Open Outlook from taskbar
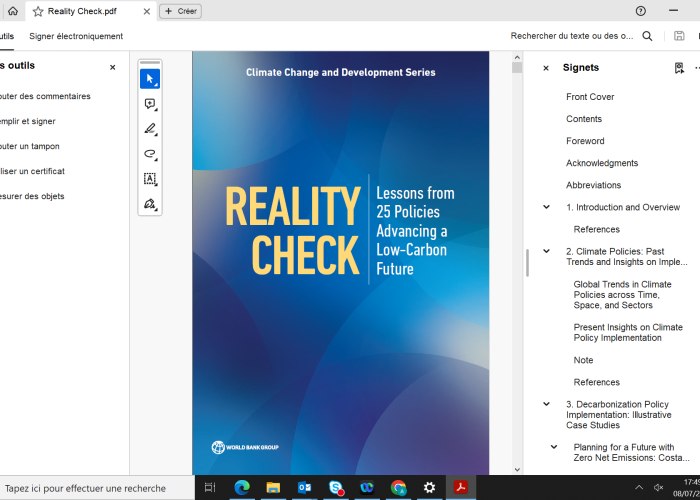This screenshot has width=700, height=500. (x=304, y=488)
